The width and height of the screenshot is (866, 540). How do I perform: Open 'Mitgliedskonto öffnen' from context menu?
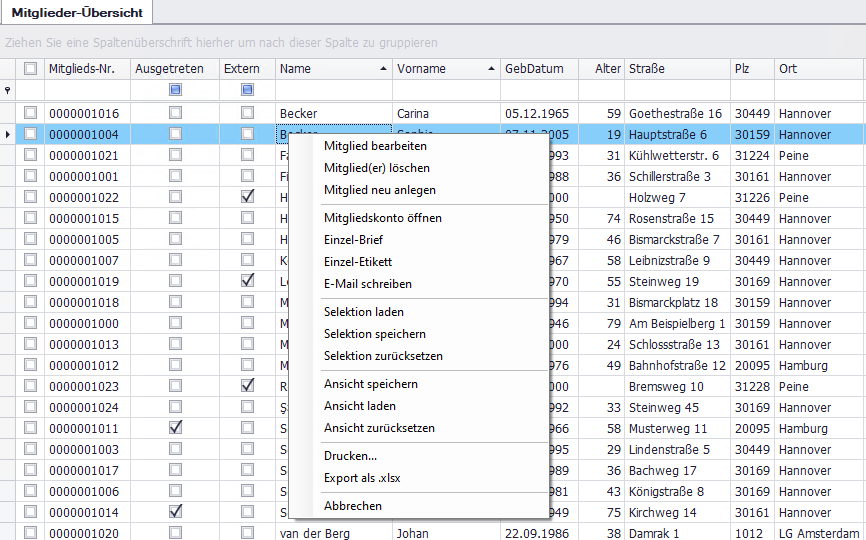coord(383,218)
